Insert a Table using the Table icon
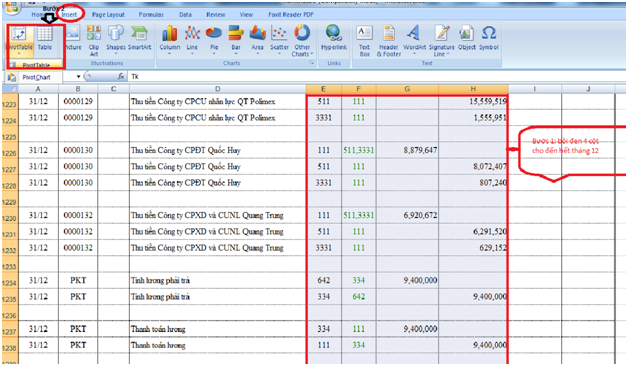This screenshot has height=366, width=628. tap(44, 38)
